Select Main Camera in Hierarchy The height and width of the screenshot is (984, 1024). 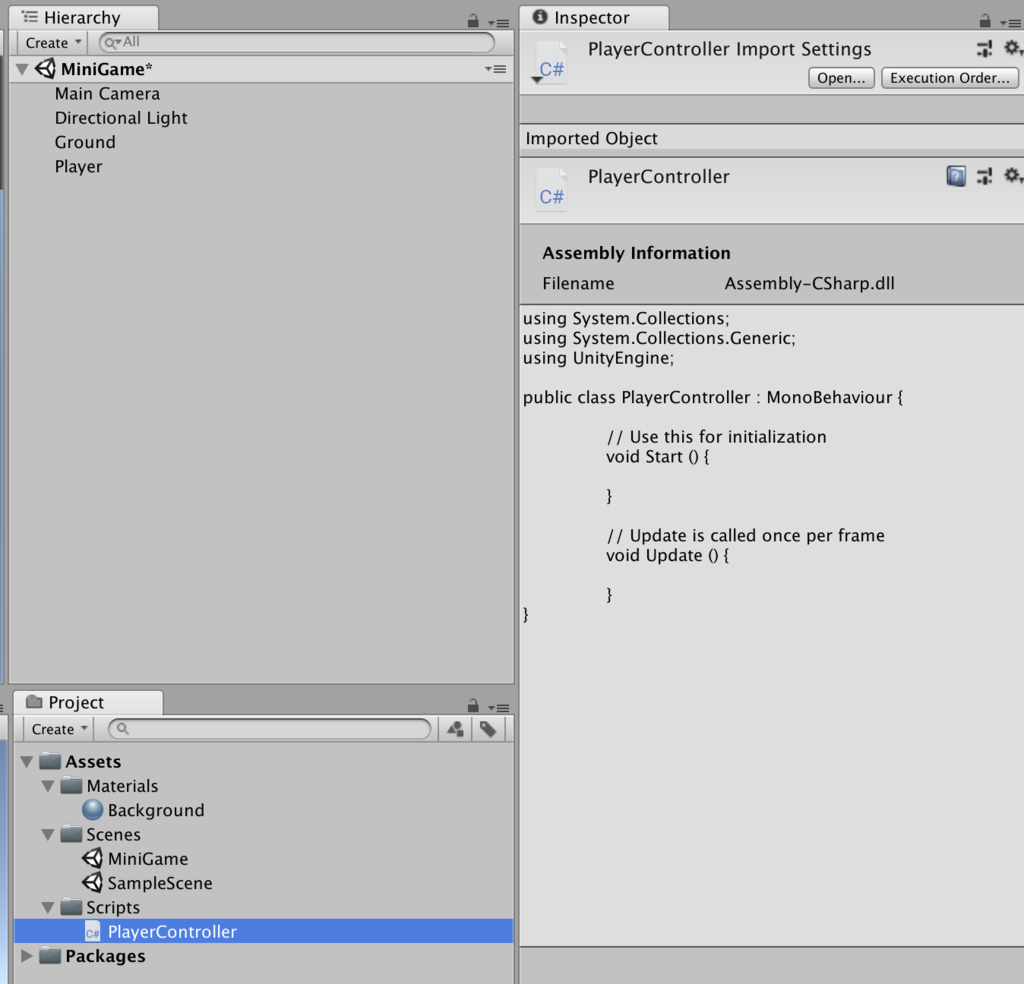click(107, 93)
